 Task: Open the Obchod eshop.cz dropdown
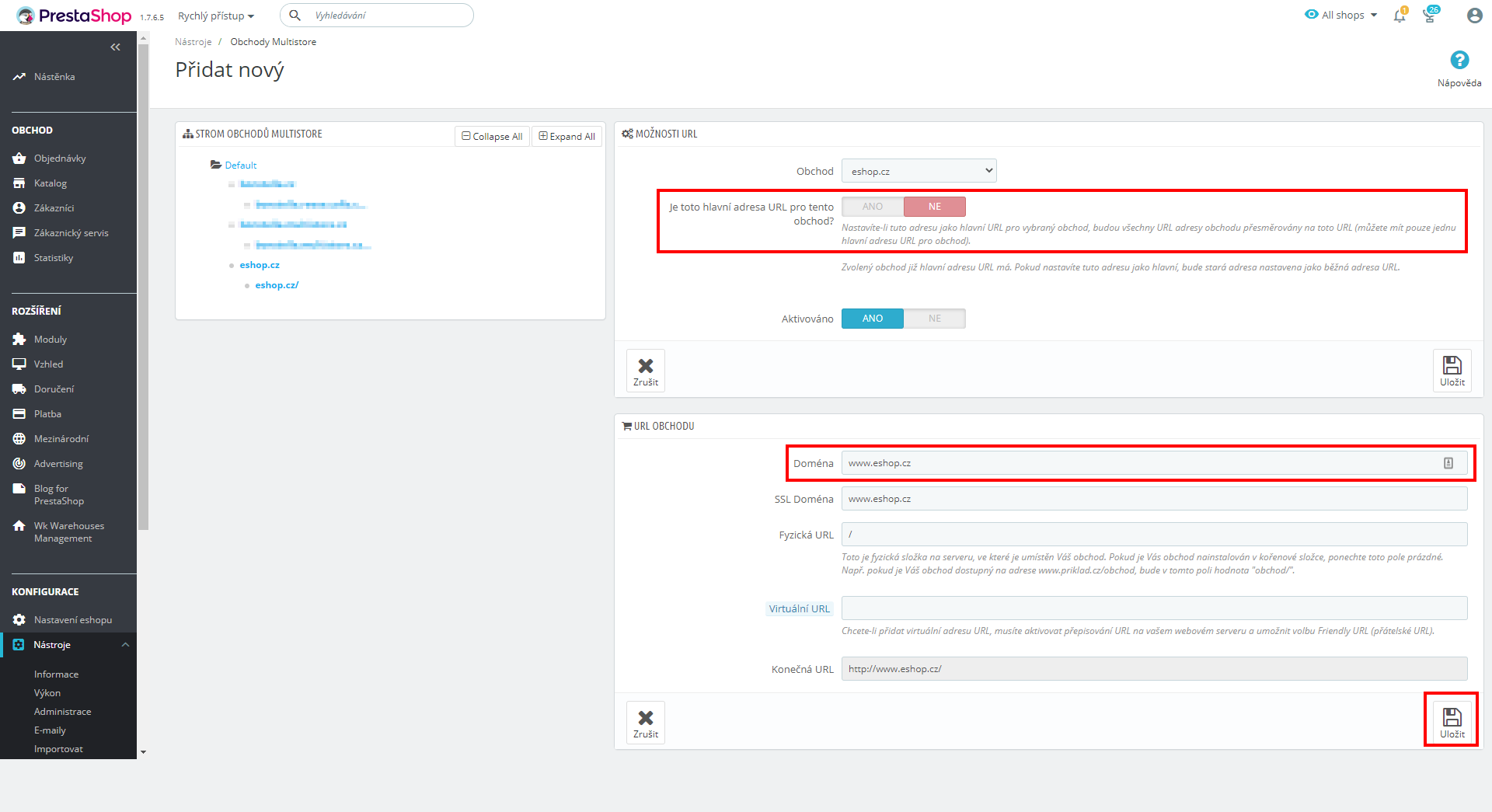tap(919, 171)
